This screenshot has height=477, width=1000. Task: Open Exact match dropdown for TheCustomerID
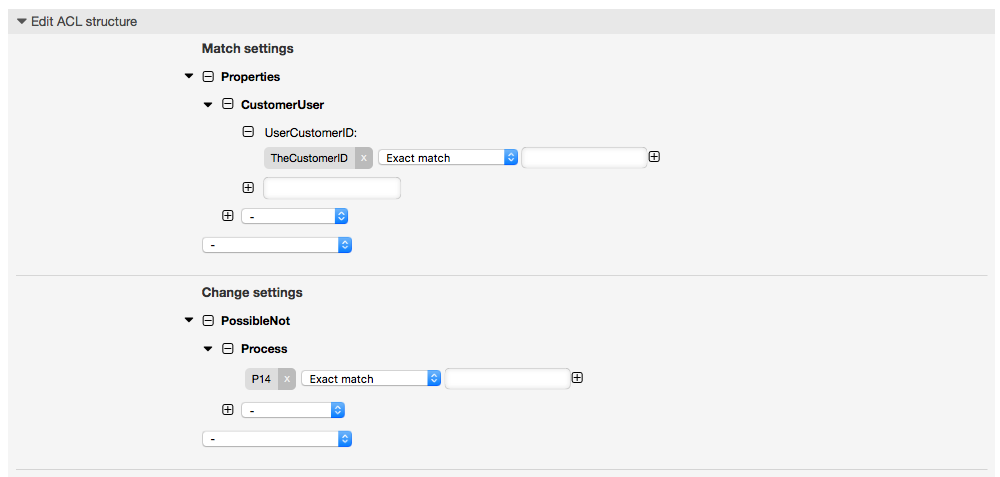447,158
